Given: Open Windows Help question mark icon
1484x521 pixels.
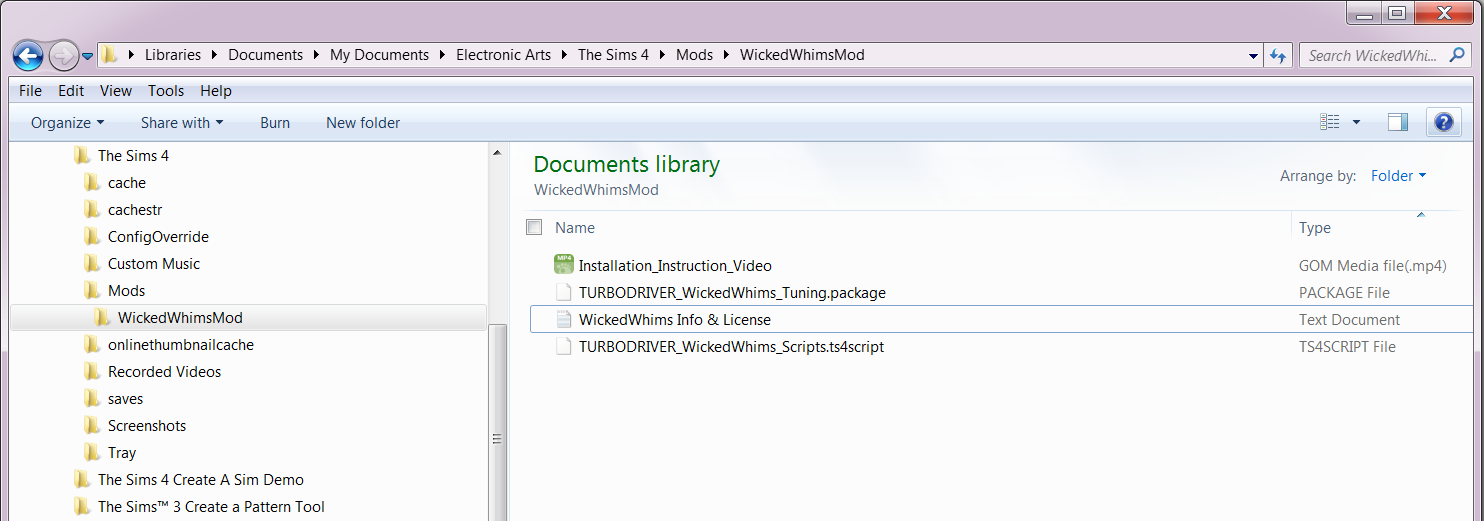Looking at the screenshot, I should tap(1443, 122).
